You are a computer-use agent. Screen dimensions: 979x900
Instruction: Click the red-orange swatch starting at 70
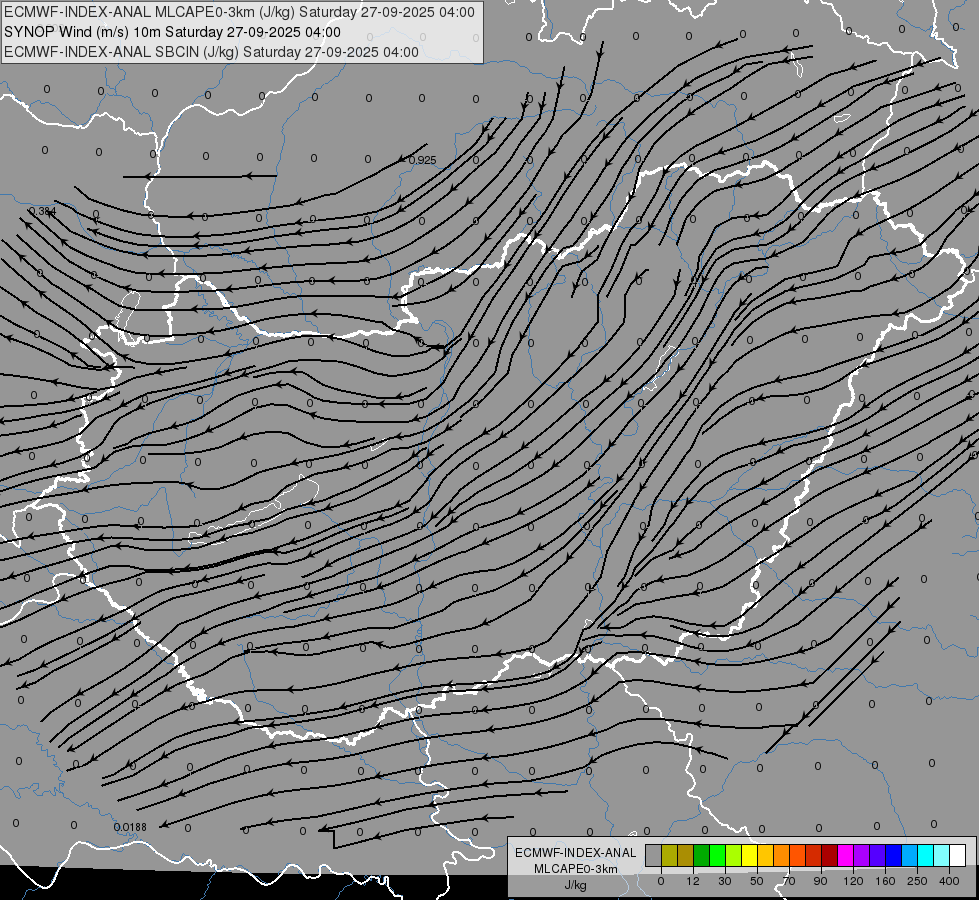(x=798, y=855)
